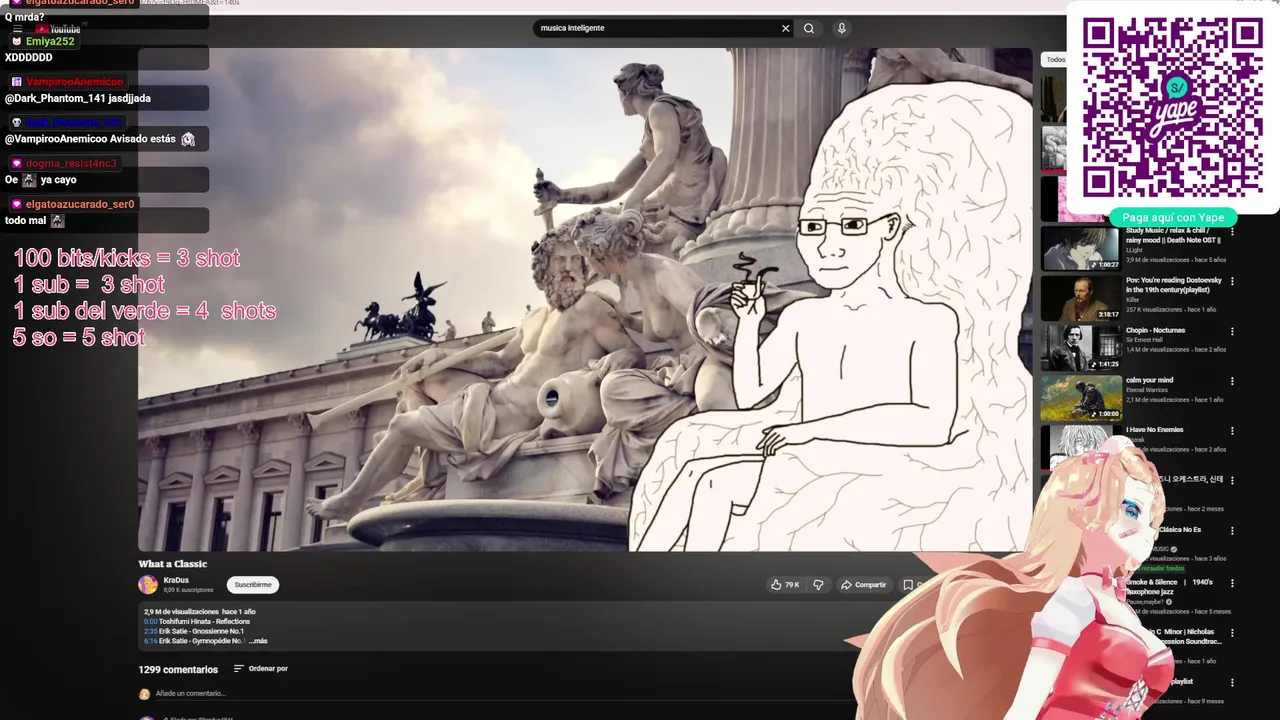Screen dimensions: 1280x720
Task: Open Chopin - Nocturnes thumbnail
Action: (x=1081, y=348)
